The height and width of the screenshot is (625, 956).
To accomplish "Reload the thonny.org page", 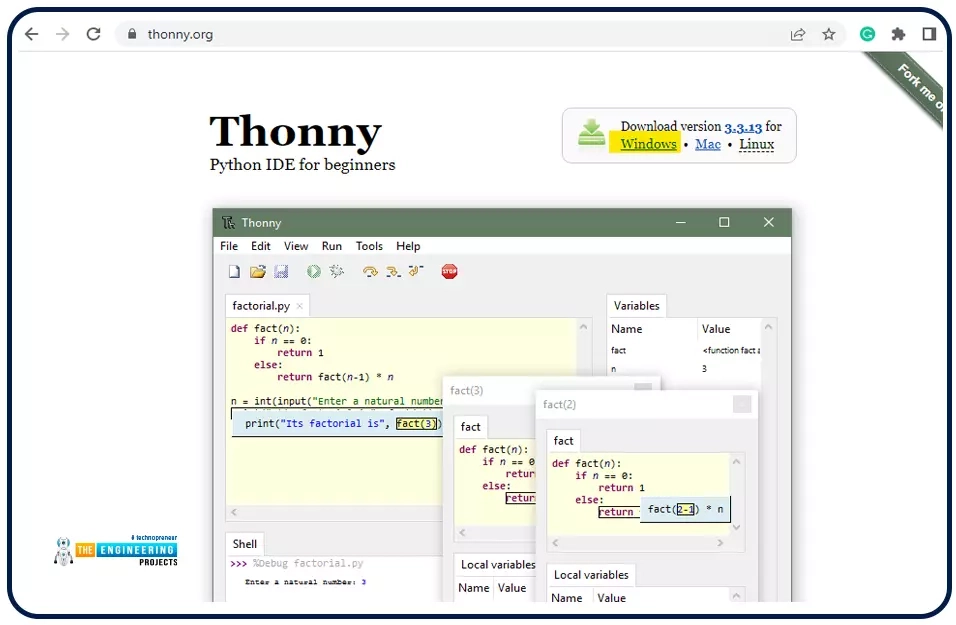I will pyautogui.click(x=93, y=34).
